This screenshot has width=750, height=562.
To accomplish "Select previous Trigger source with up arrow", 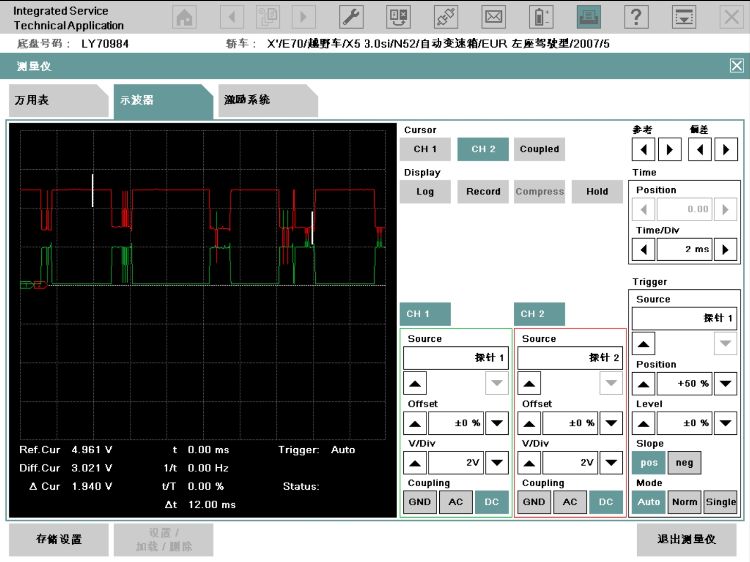I will coord(643,344).
